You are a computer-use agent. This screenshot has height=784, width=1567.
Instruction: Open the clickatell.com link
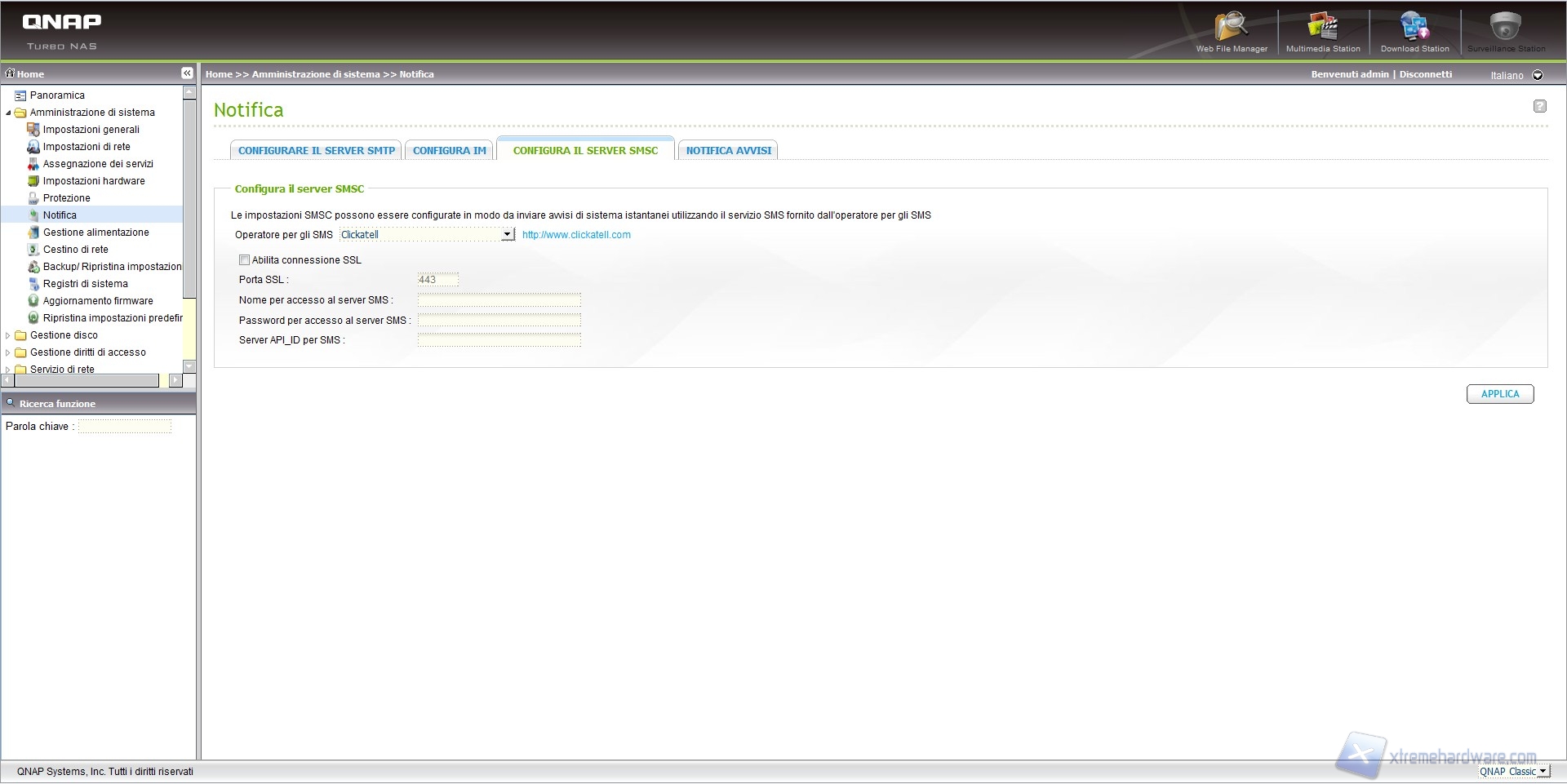click(x=576, y=235)
